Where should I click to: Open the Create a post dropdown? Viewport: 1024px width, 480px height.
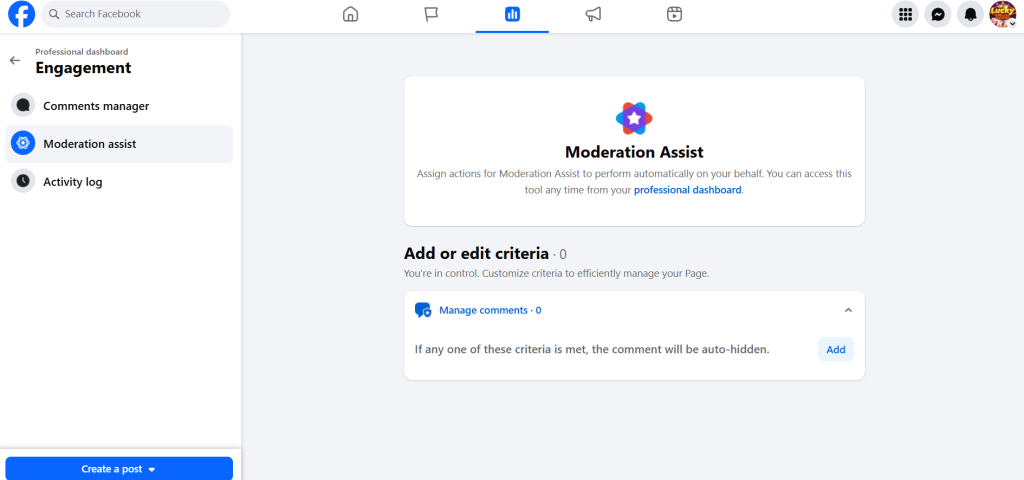119,468
